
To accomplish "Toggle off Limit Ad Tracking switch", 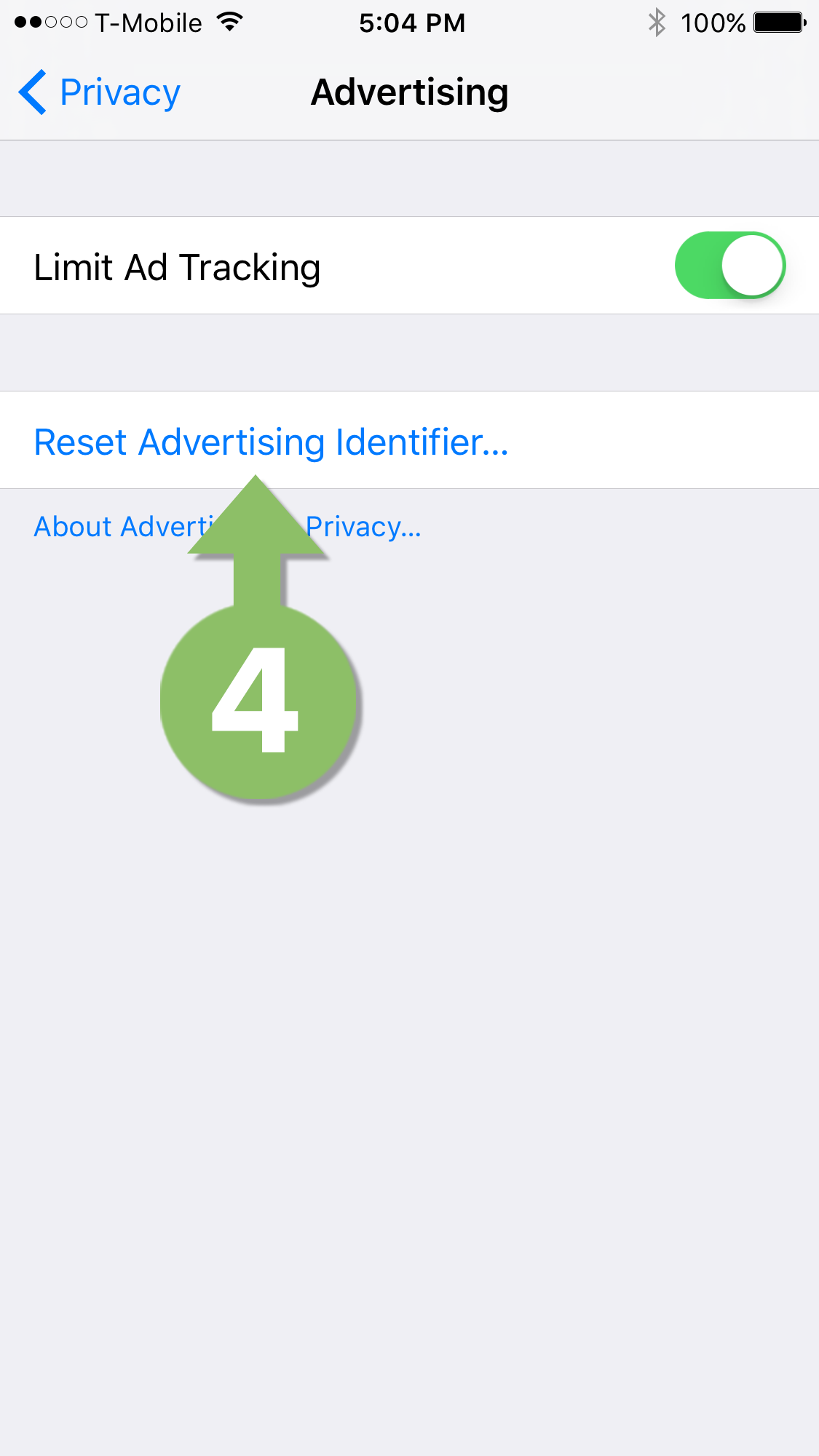I will coord(729,266).
